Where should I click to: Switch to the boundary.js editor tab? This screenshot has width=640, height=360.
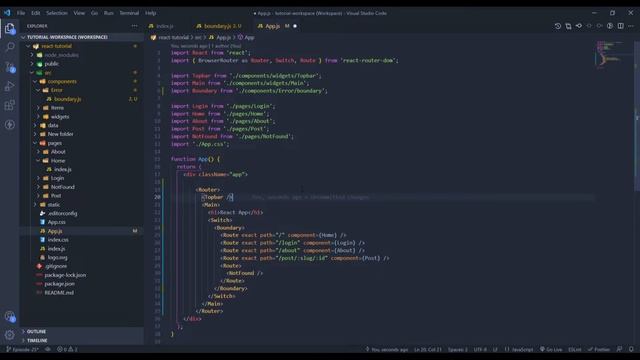click(x=219, y=26)
